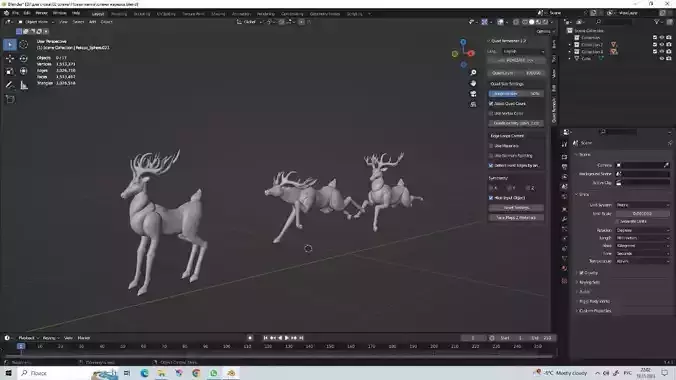Enable Z symmetry checkbox
This screenshot has width=676, height=380.
point(528,188)
